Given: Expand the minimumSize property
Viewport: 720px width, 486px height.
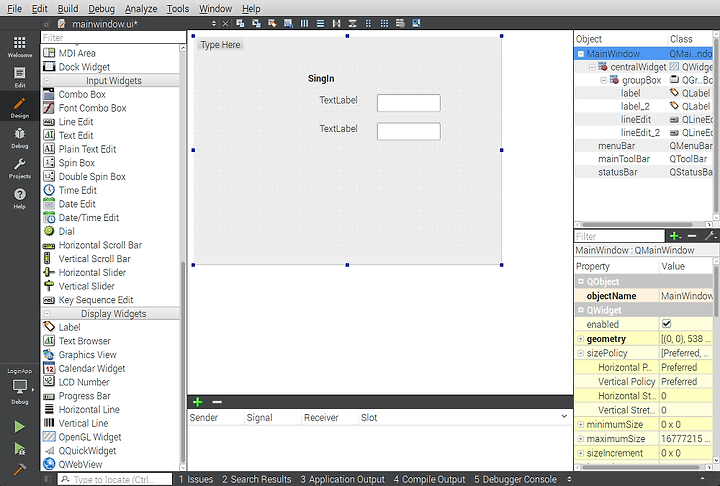Looking at the screenshot, I should click(x=580, y=424).
